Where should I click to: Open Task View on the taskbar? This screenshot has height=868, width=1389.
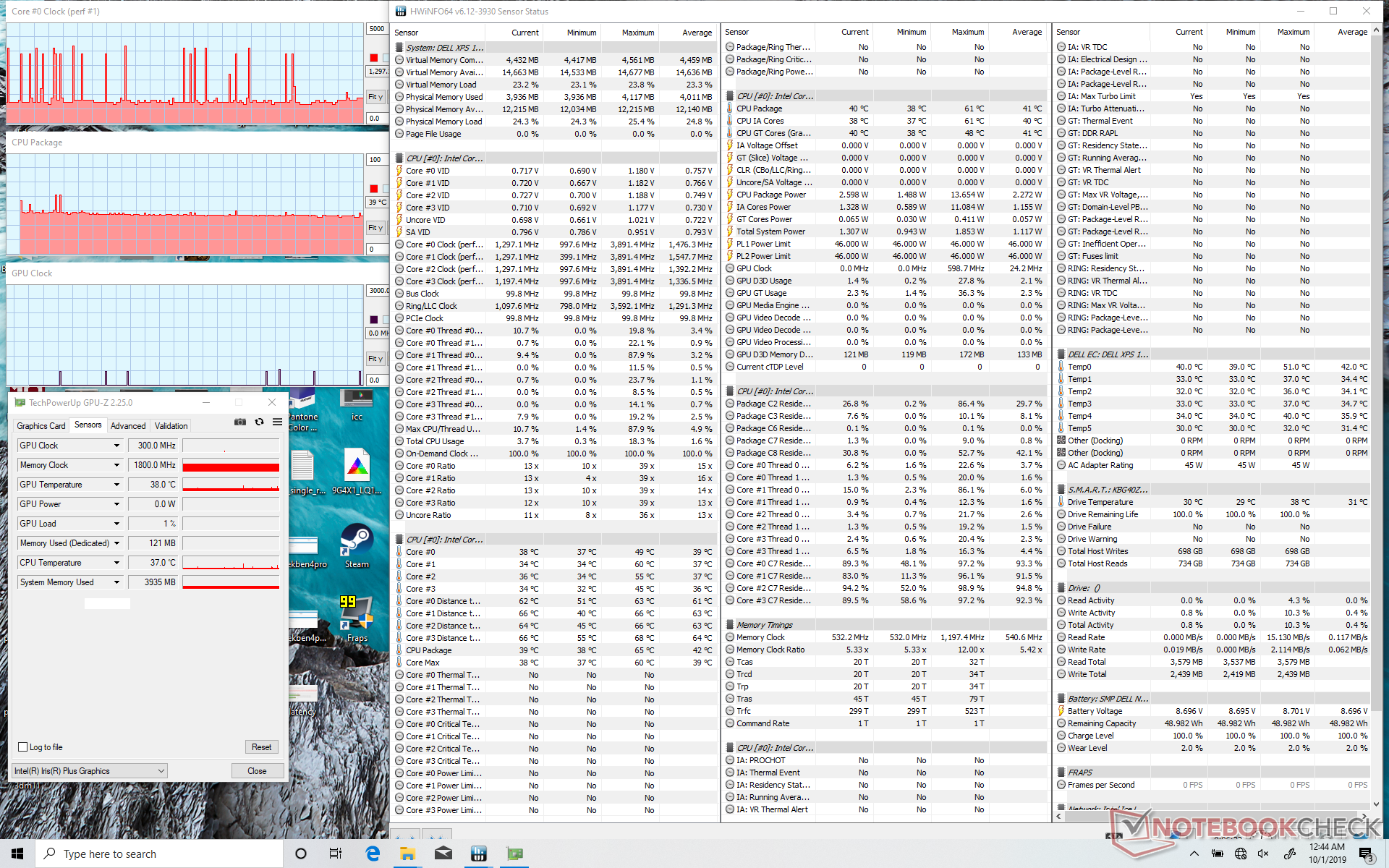click(336, 854)
